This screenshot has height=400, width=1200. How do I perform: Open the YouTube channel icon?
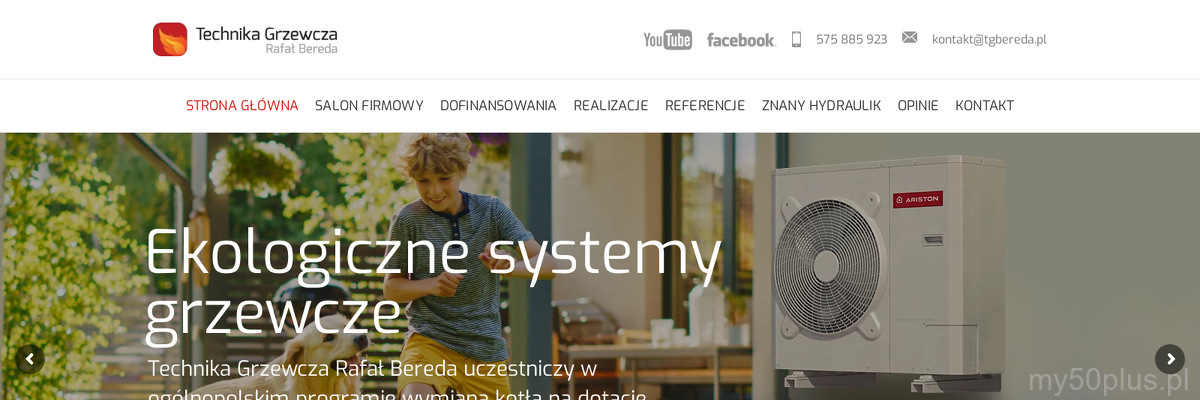pos(667,40)
